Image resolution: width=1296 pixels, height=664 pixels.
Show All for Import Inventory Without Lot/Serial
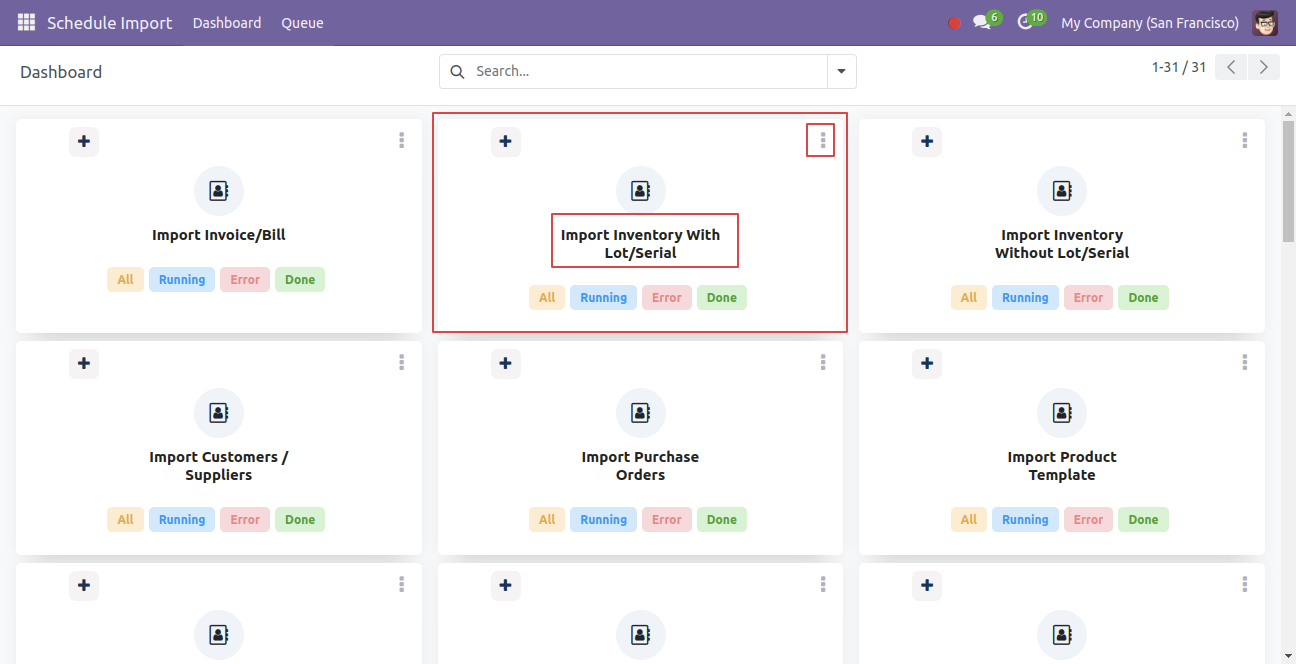click(969, 298)
